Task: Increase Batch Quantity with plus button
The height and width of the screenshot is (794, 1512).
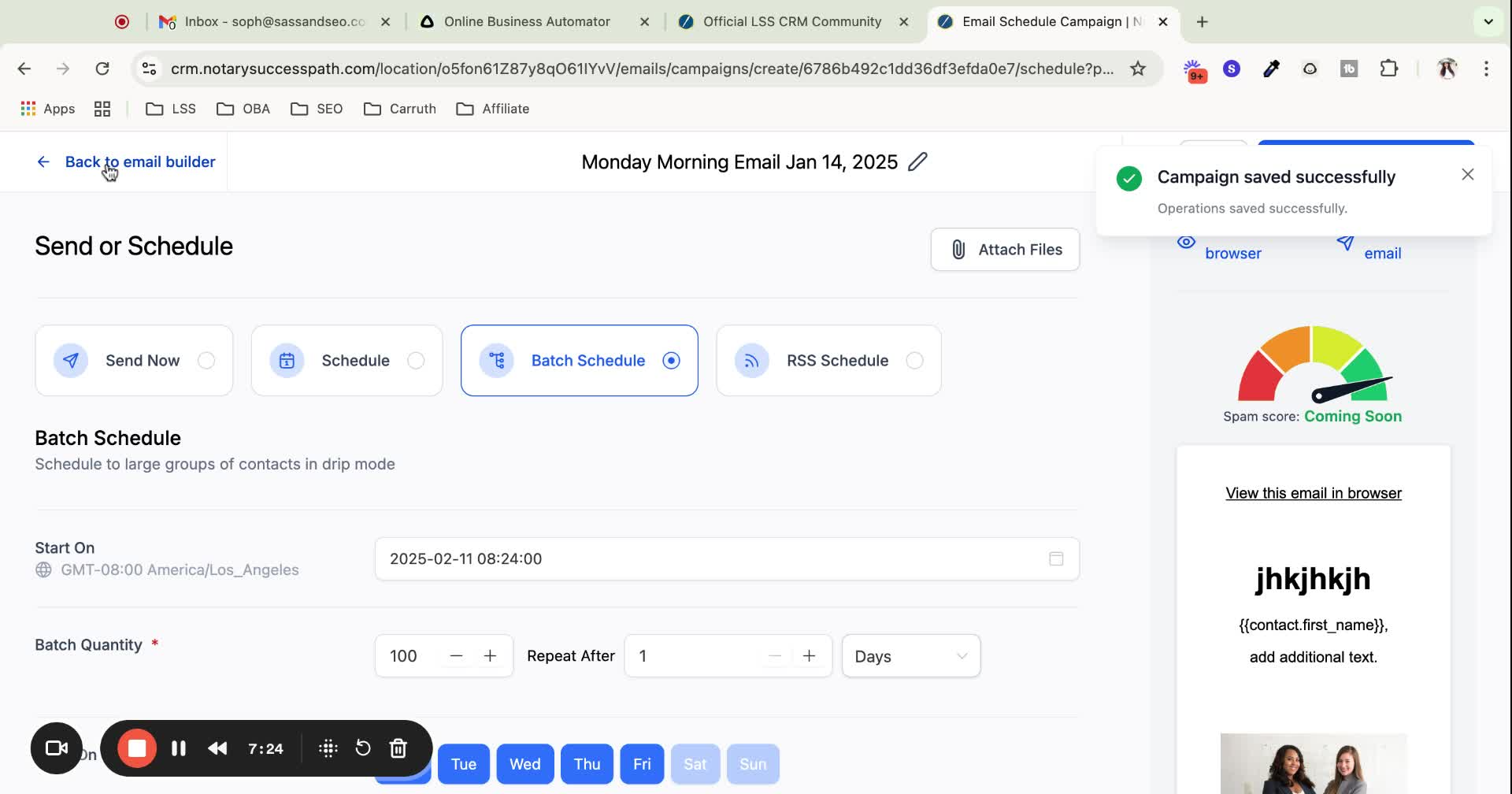Action: 490,656
